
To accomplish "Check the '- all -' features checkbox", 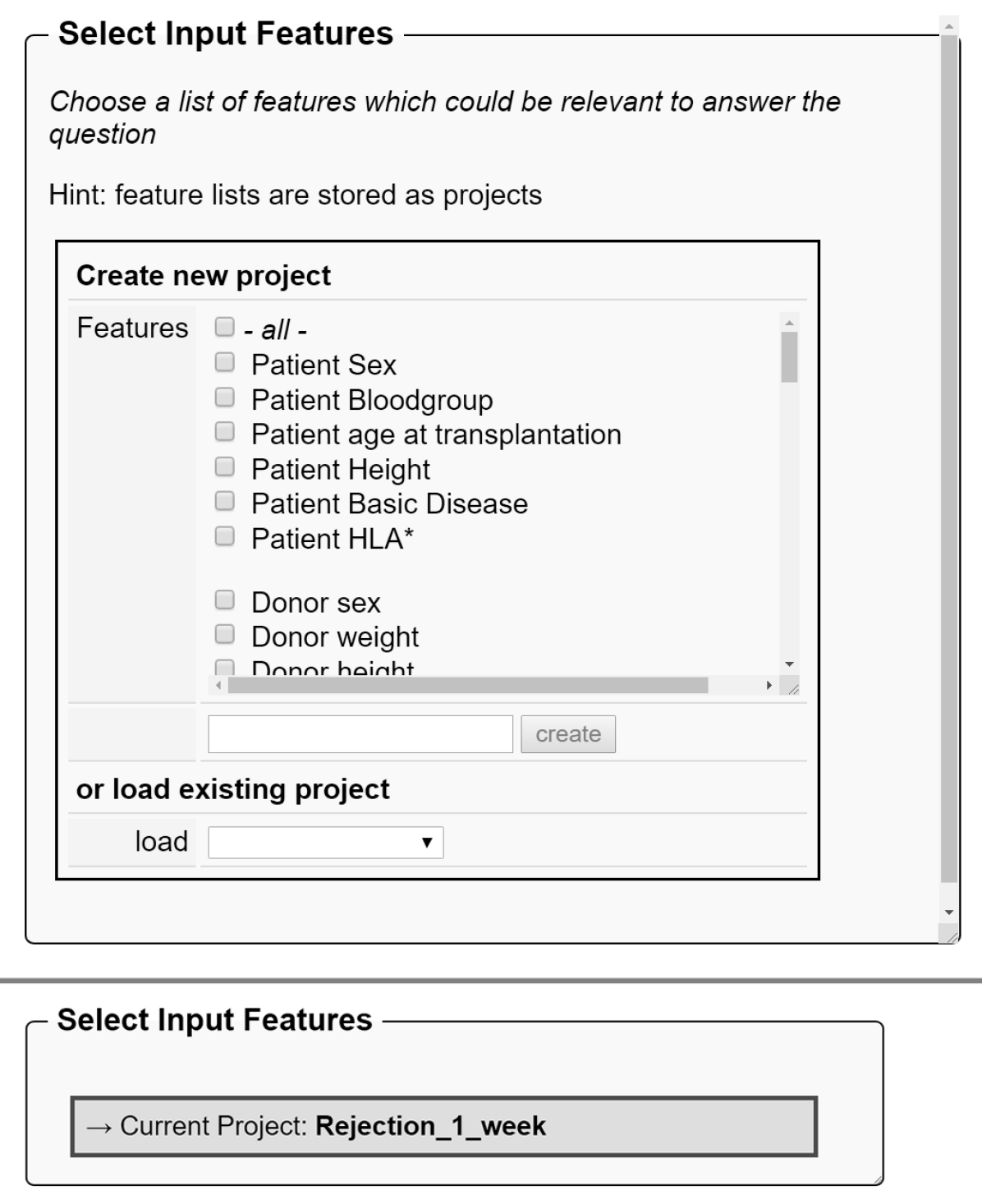I will [224, 327].
